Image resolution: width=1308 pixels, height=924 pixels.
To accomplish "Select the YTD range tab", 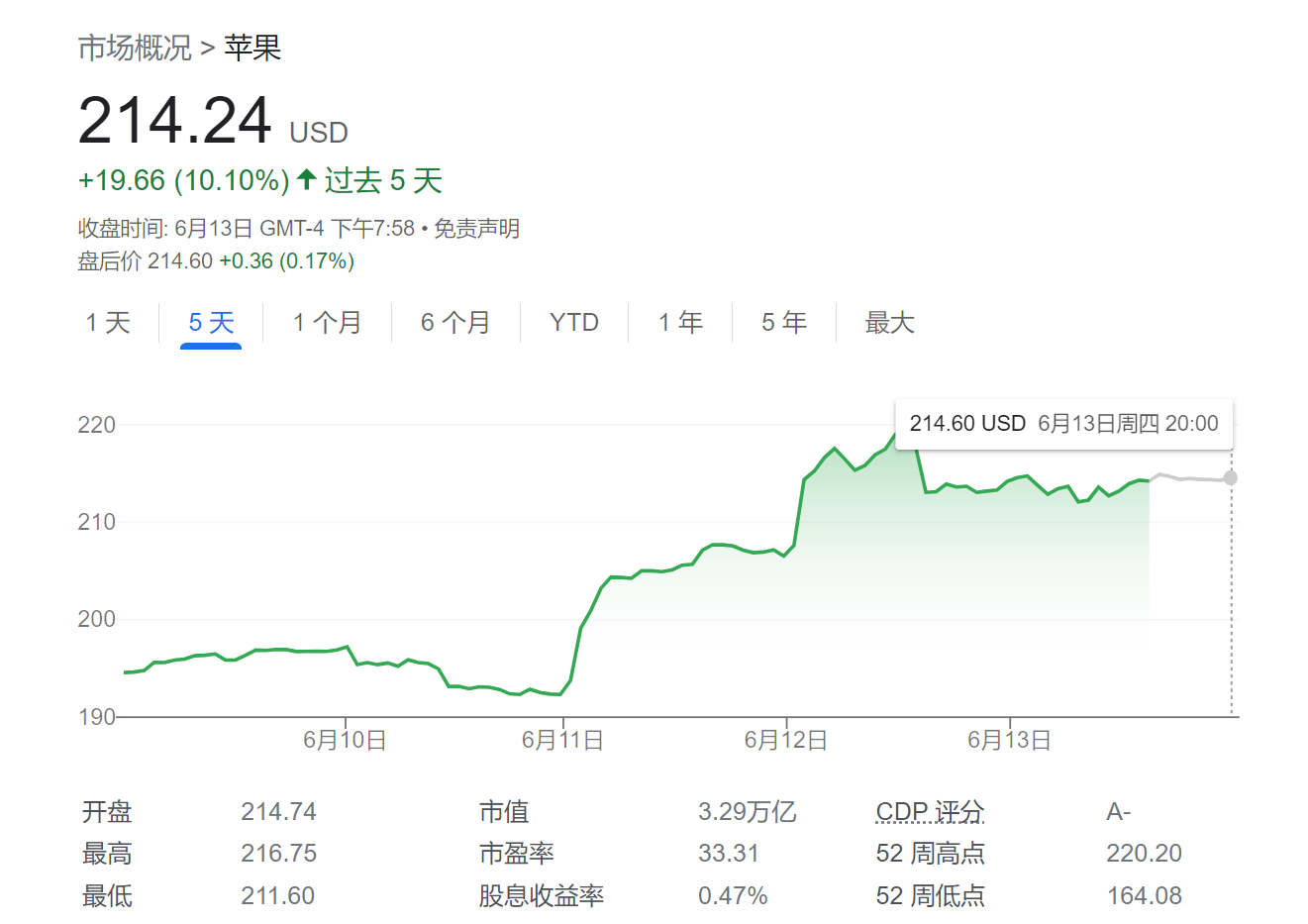I will click(574, 322).
